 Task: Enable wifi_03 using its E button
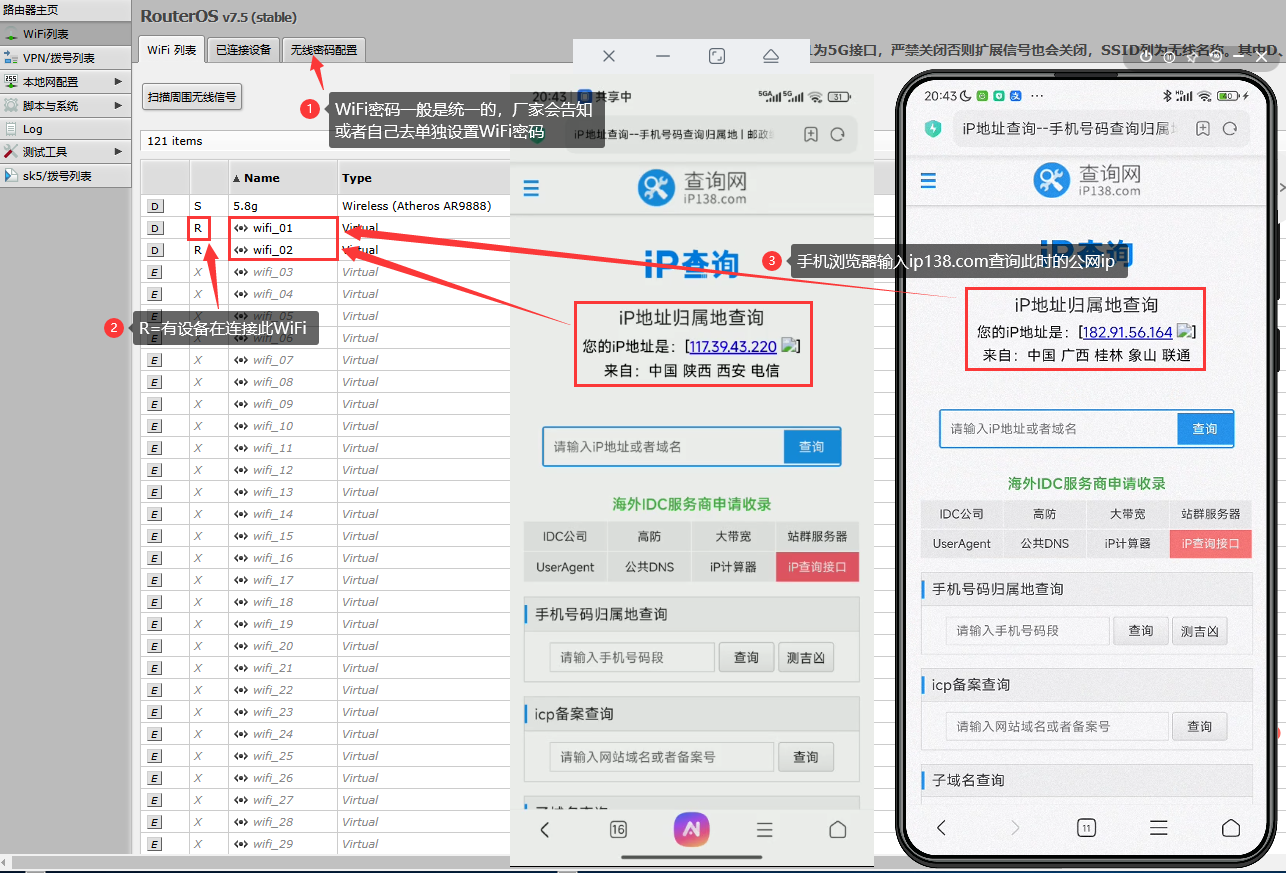click(x=155, y=272)
